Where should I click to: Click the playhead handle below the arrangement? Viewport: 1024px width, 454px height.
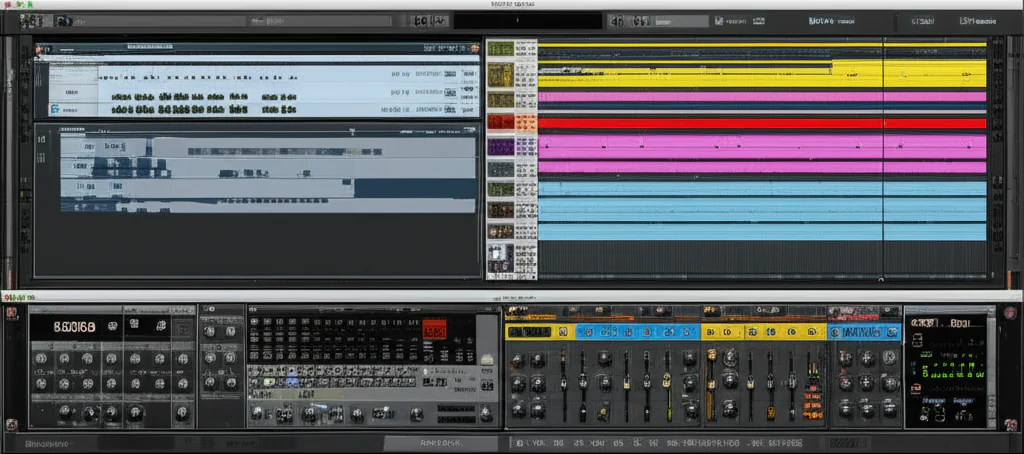click(880, 280)
